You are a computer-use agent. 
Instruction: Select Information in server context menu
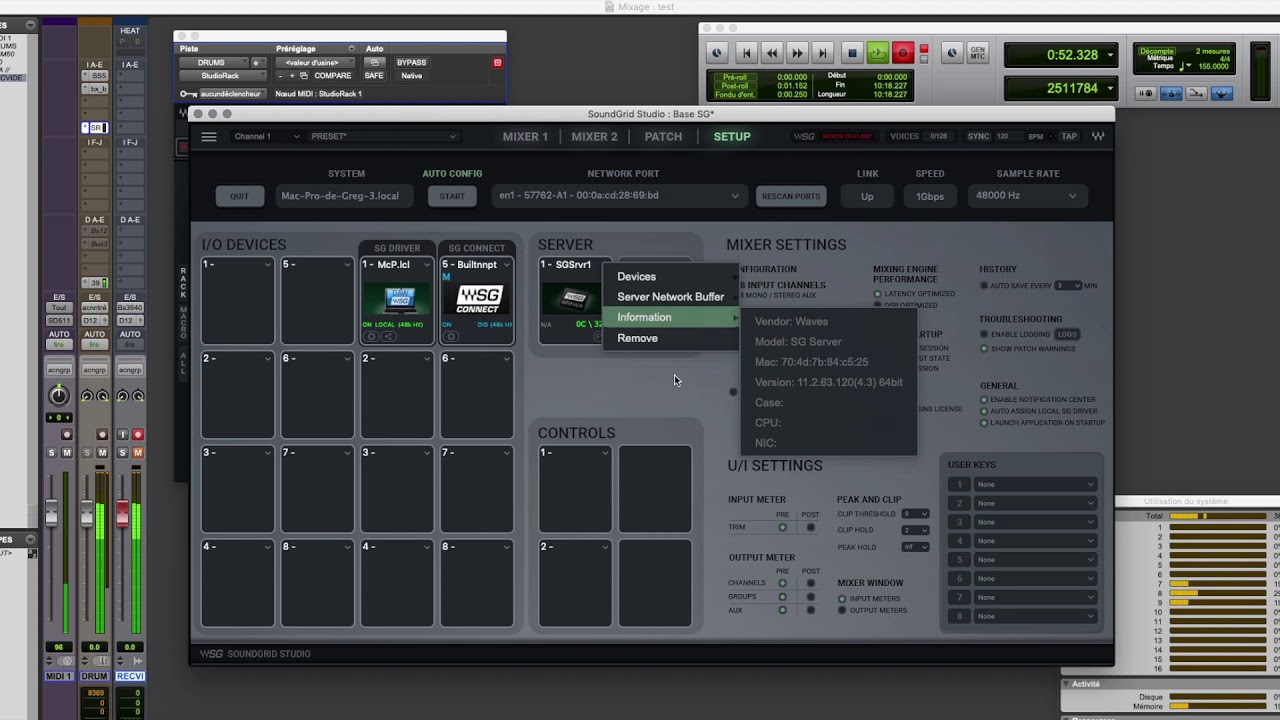(670, 317)
